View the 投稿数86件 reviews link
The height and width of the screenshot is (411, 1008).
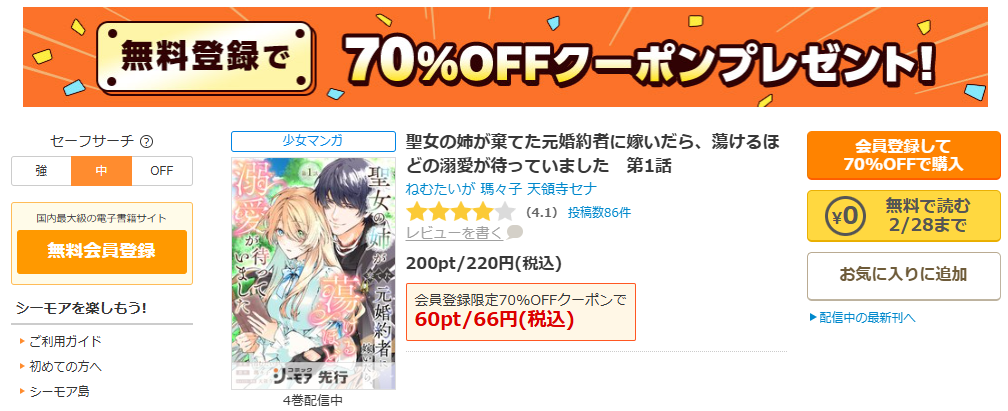pos(599,212)
